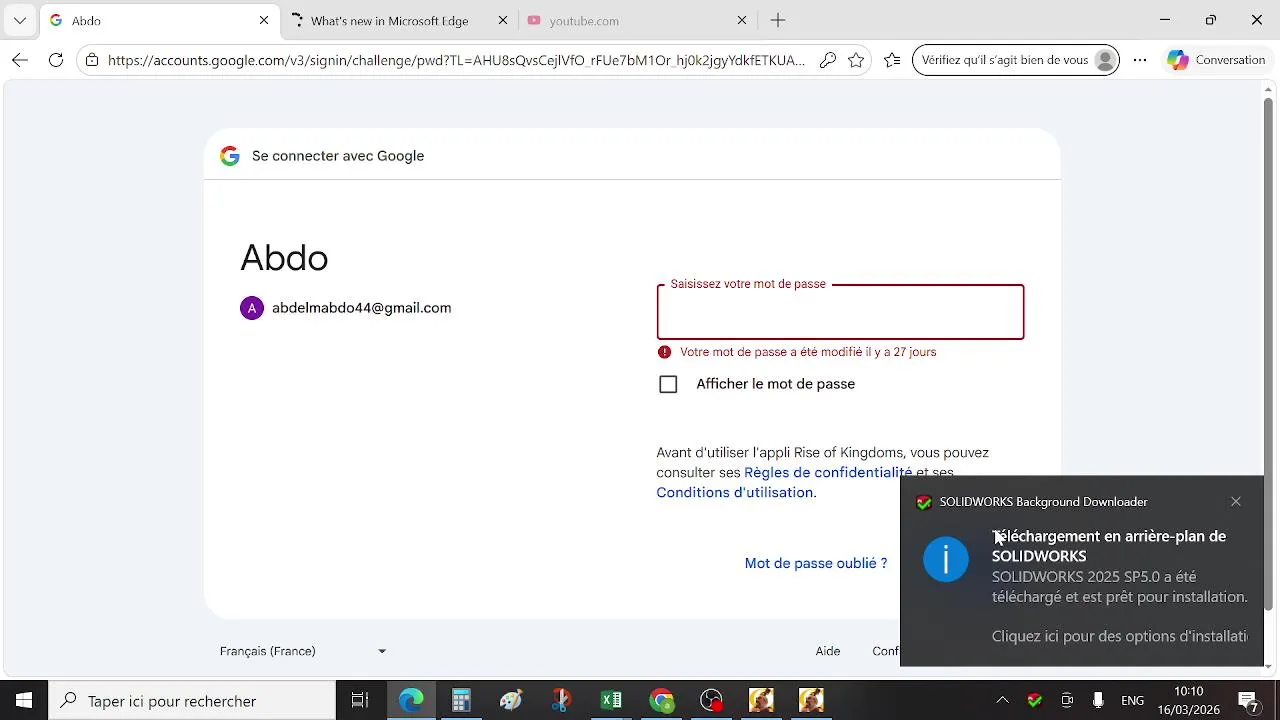
Task: Open the Français (France) language dropdown
Action: click(x=303, y=651)
